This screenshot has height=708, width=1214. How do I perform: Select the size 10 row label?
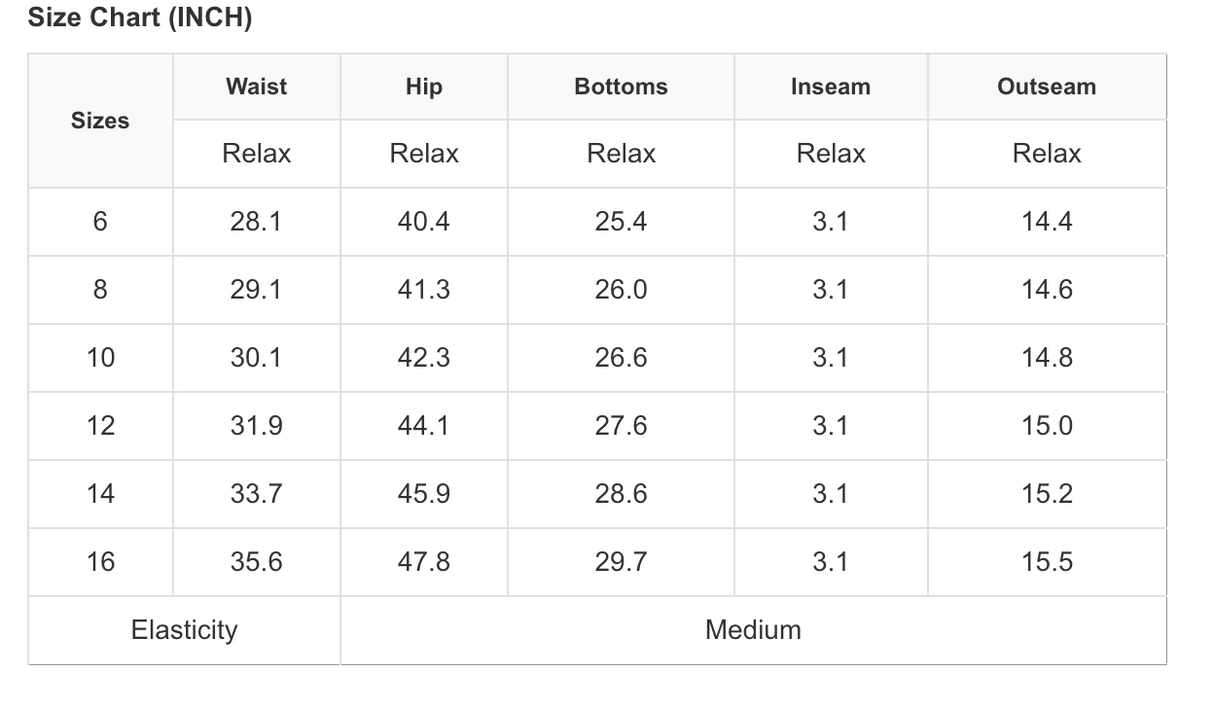[100, 358]
